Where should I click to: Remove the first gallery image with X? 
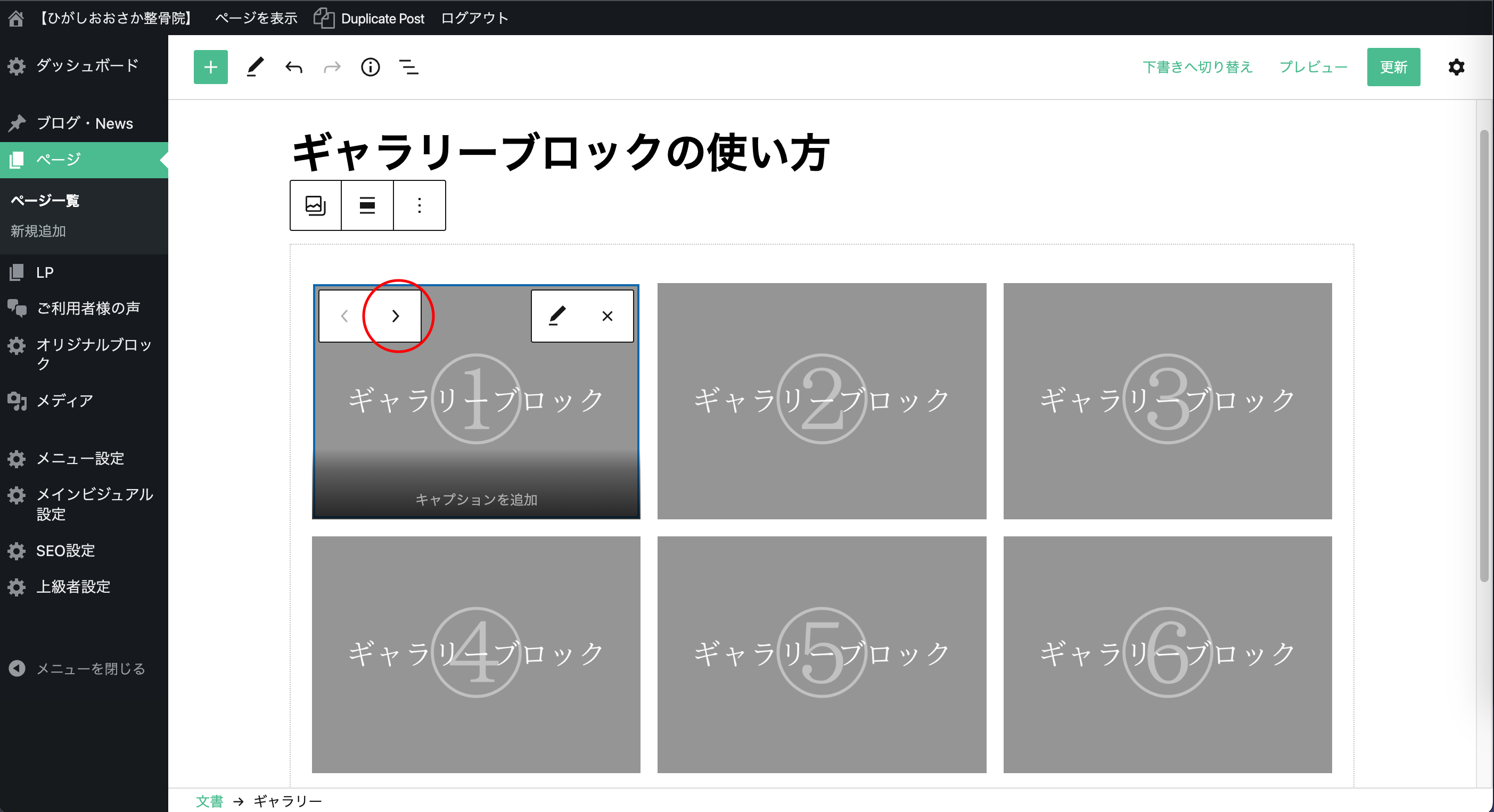tap(607, 316)
